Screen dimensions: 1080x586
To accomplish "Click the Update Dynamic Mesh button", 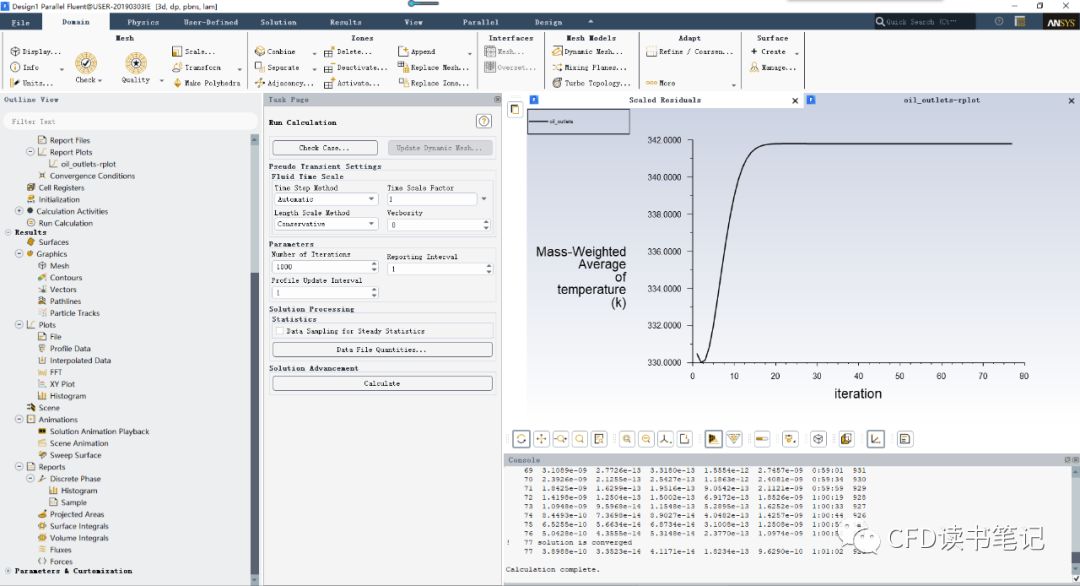I will pos(440,147).
